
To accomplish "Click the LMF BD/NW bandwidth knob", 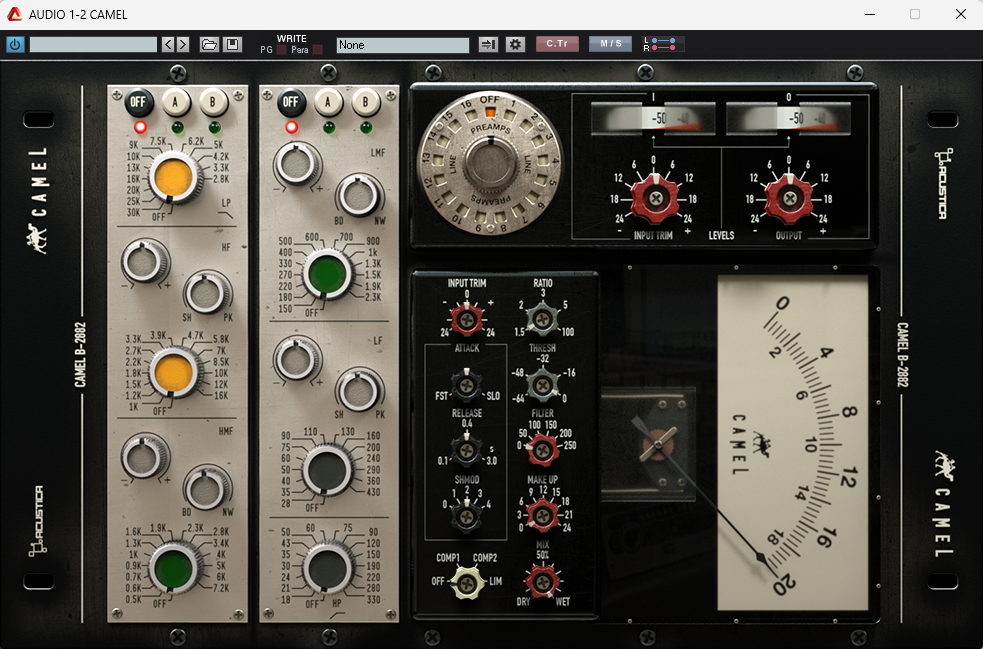I will [x=360, y=196].
